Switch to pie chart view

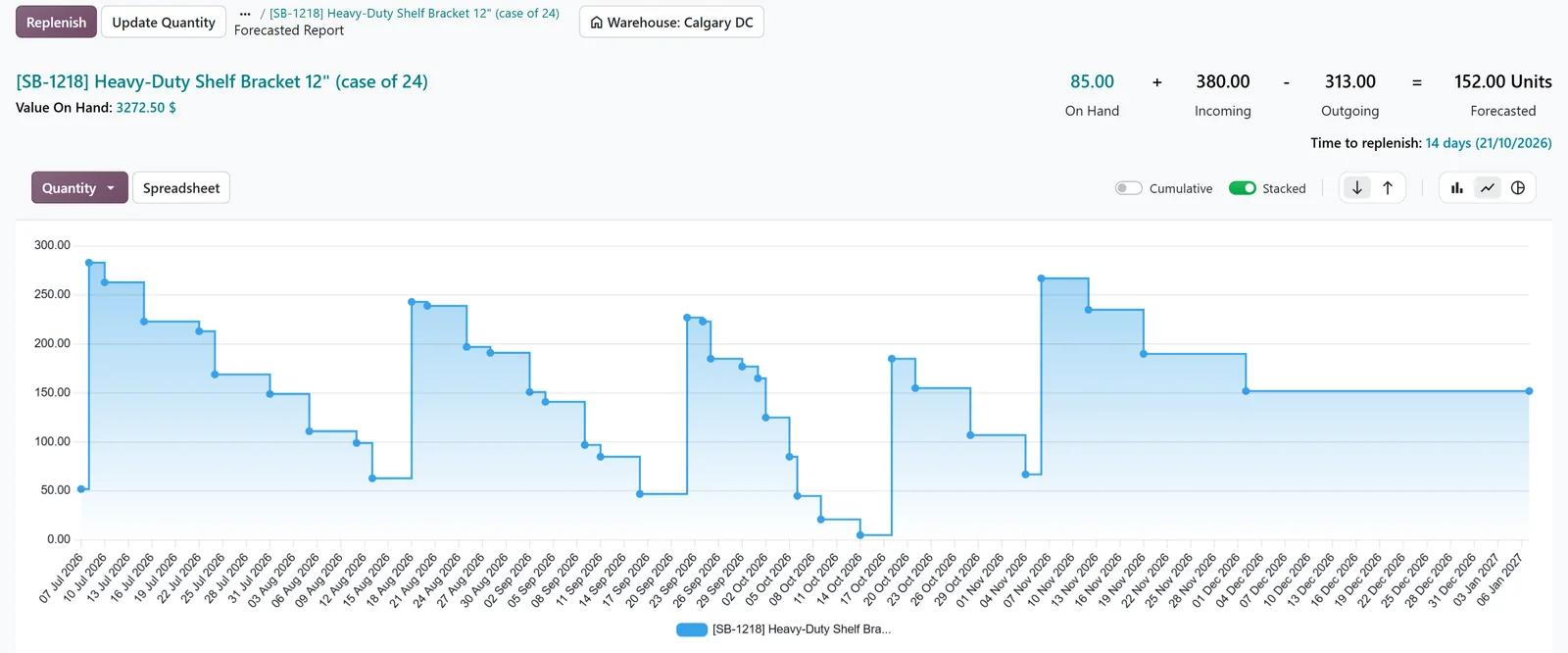click(x=1518, y=188)
